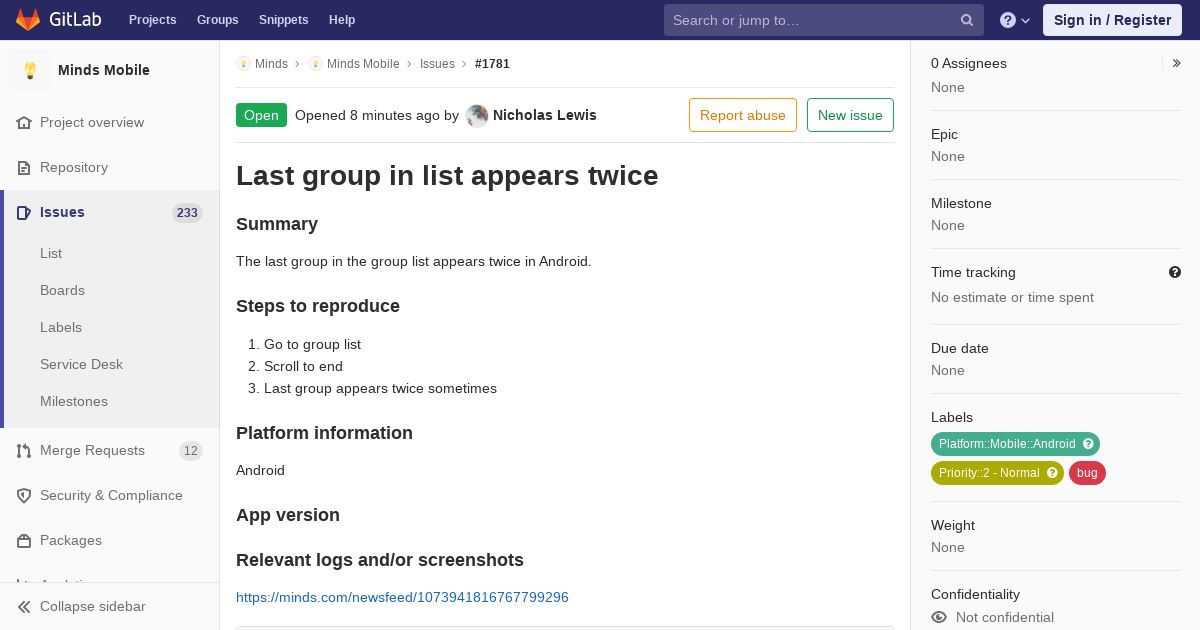Click the Packages icon in sidebar
Screen dimensions: 1200x630
[24, 540]
